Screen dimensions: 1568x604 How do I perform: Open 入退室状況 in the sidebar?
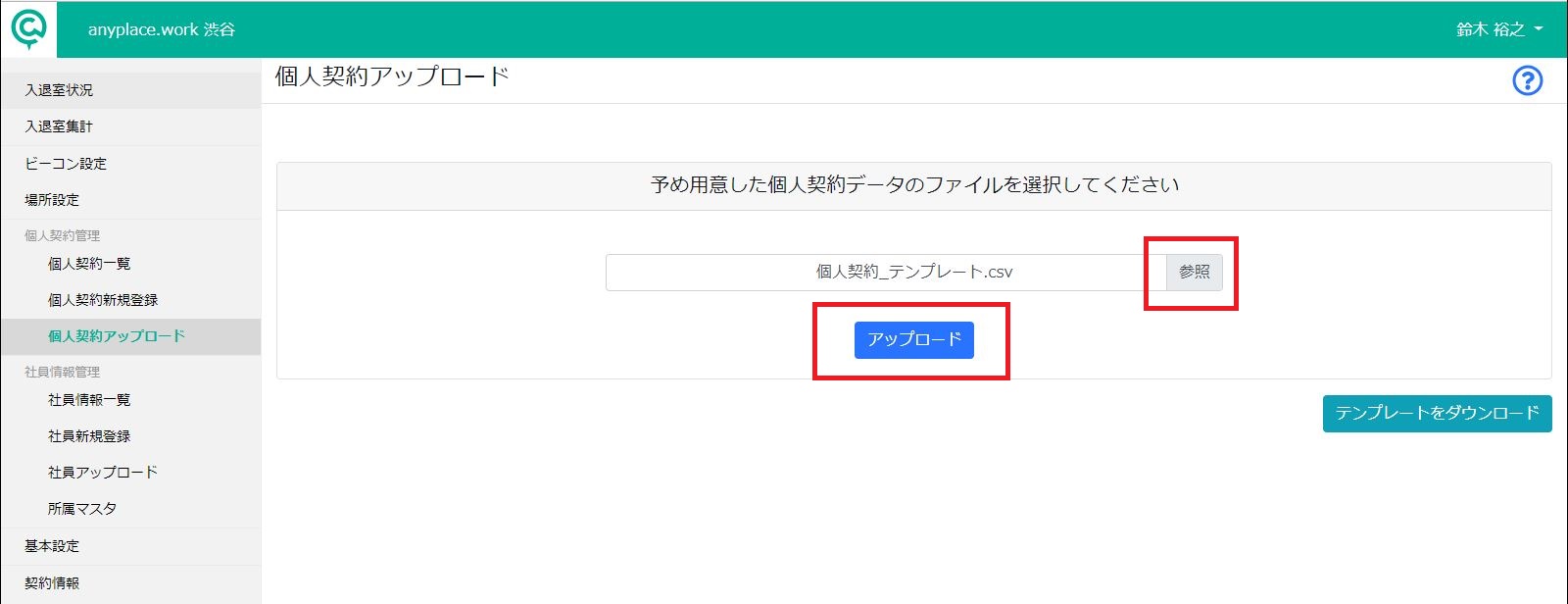click(x=130, y=90)
